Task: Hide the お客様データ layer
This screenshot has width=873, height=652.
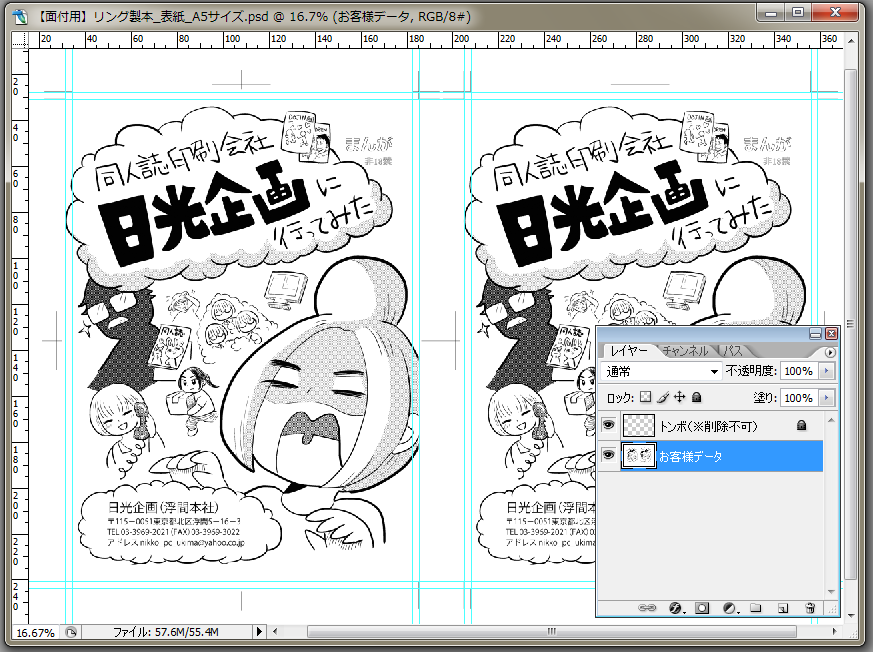Action: click(x=608, y=456)
